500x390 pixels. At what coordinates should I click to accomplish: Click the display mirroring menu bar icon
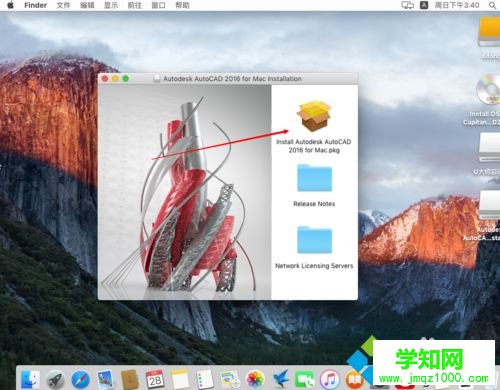[x=407, y=5]
